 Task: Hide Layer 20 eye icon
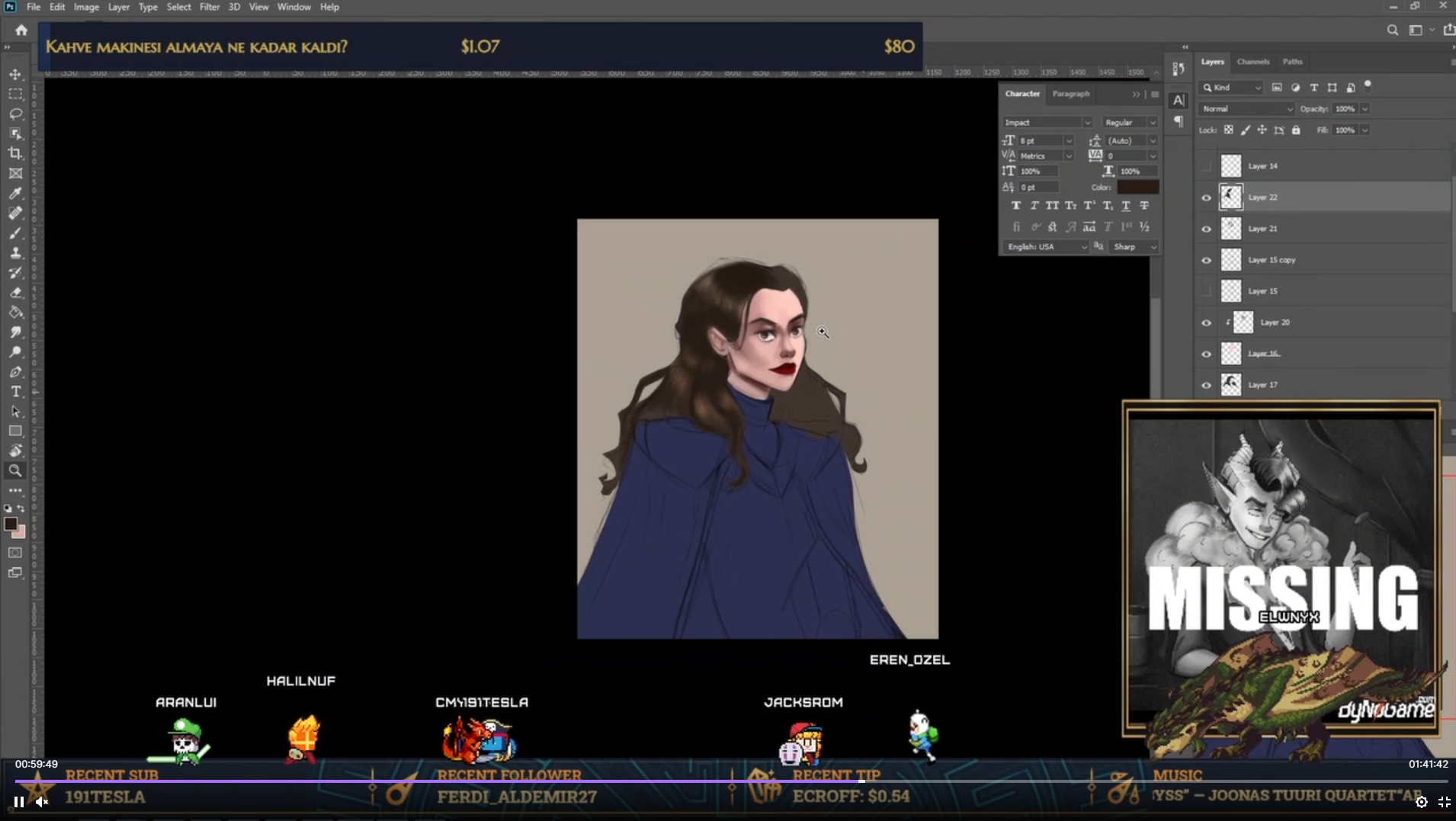point(1206,322)
